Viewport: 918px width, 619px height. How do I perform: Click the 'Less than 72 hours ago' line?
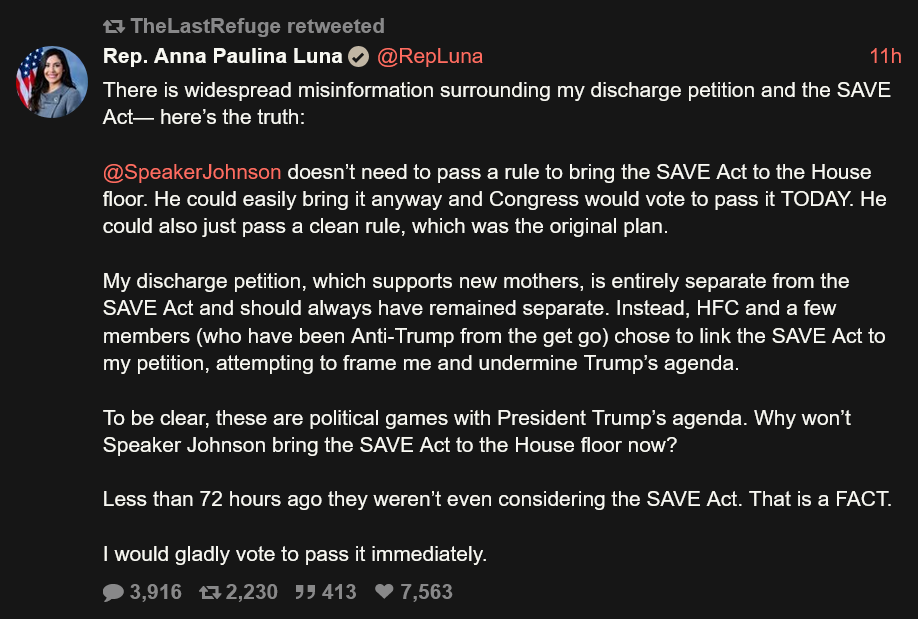click(497, 500)
